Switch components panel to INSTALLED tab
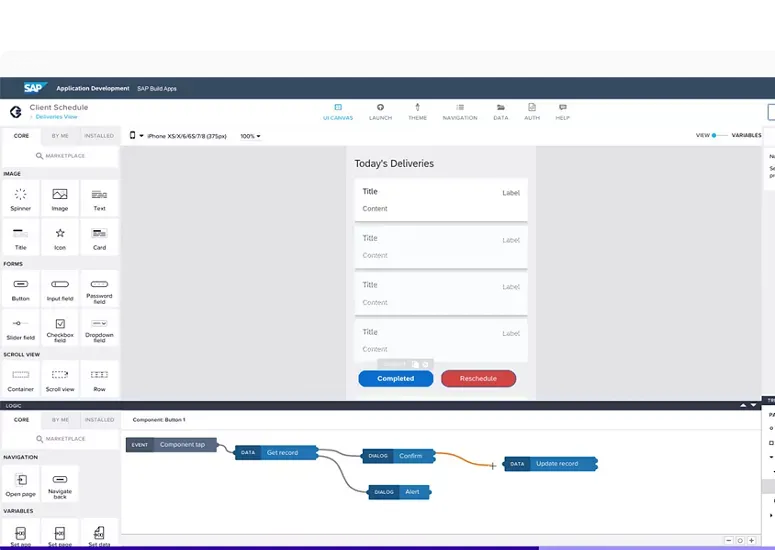The image size is (775, 550). pyautogui.click(x=99, y=136)
